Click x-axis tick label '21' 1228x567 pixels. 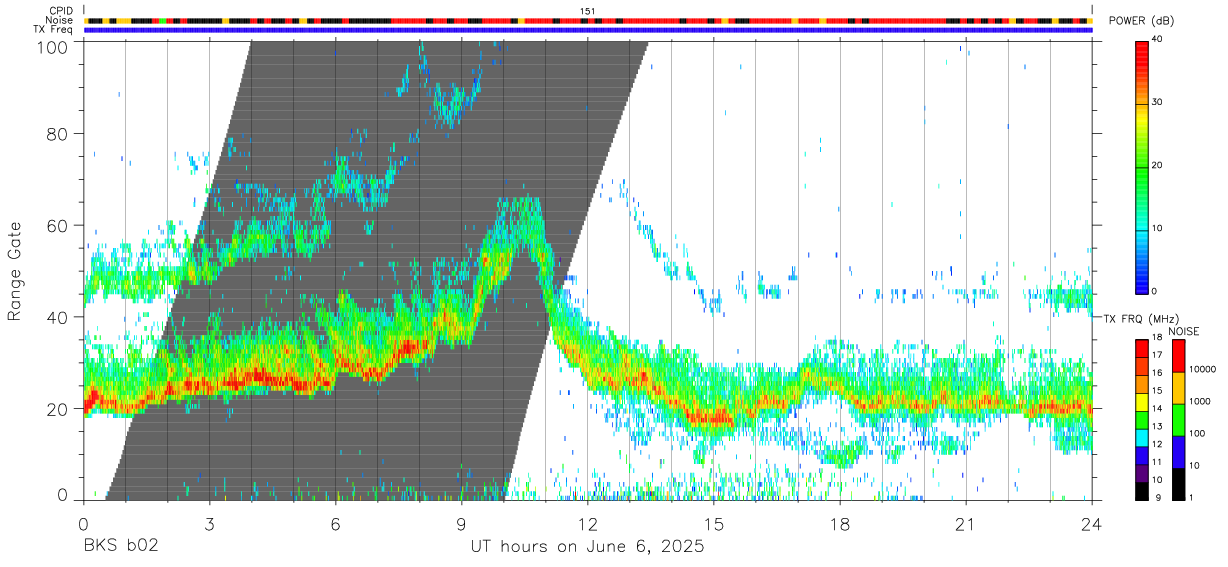pyautogui.click(x=965, y=525)
